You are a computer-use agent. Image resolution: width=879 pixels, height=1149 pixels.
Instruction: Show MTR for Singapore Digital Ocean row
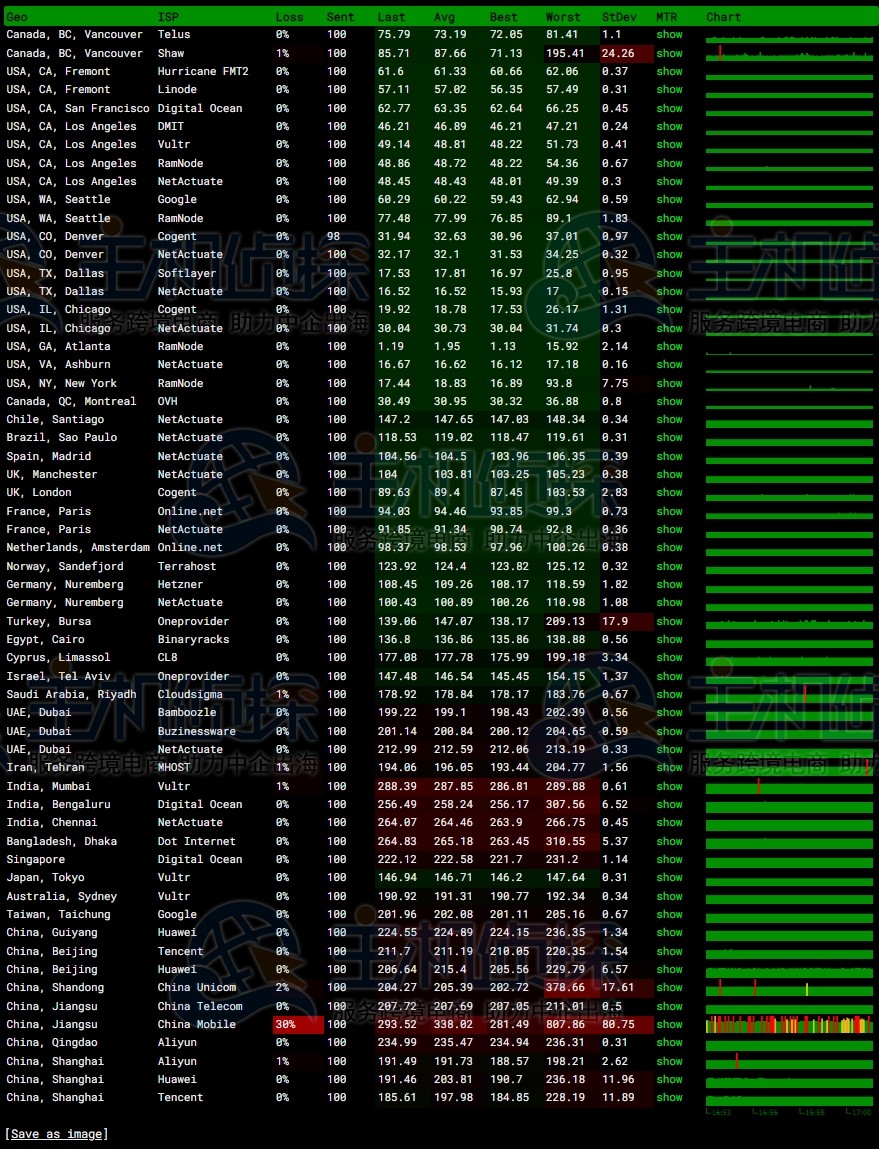click(x=669, y=860)
